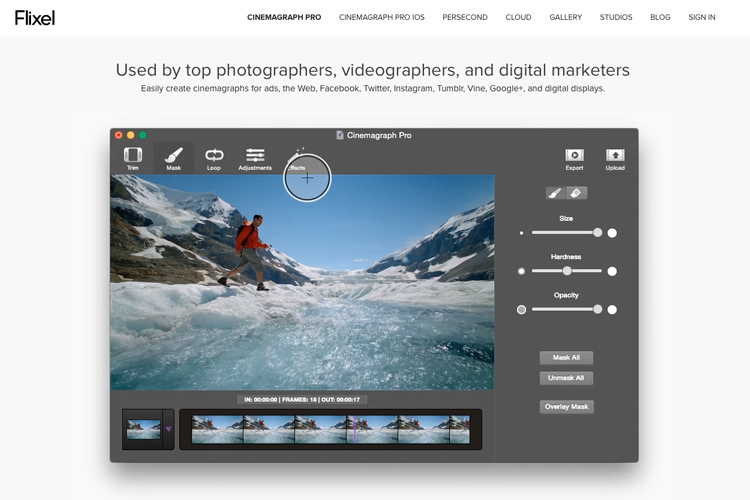
Task: Adjust the Size slider handle
Action: tap(597, 233)
